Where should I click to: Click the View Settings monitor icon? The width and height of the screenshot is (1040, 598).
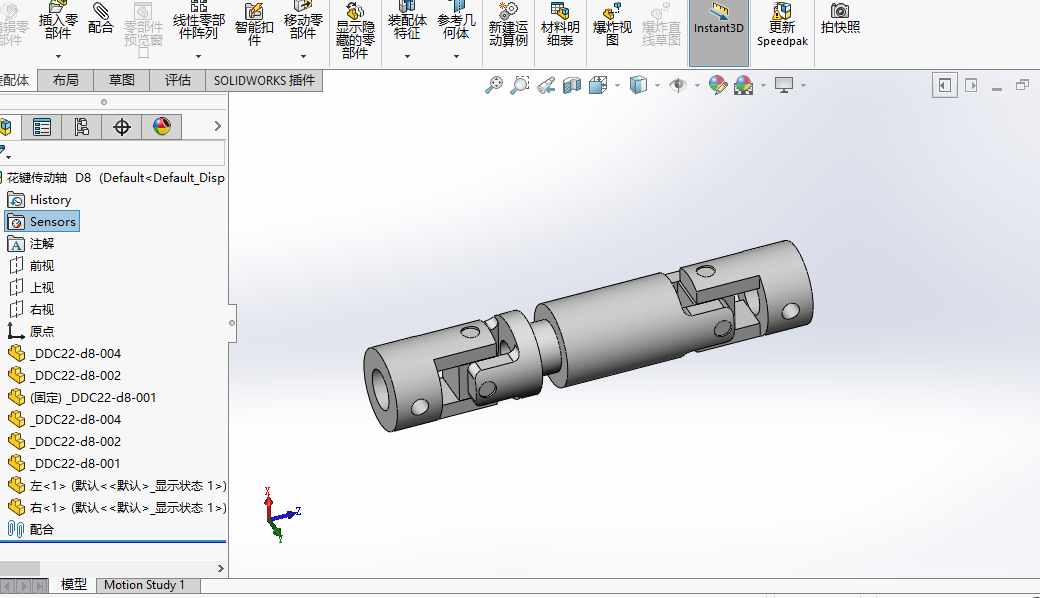click(x=784, y=85)
